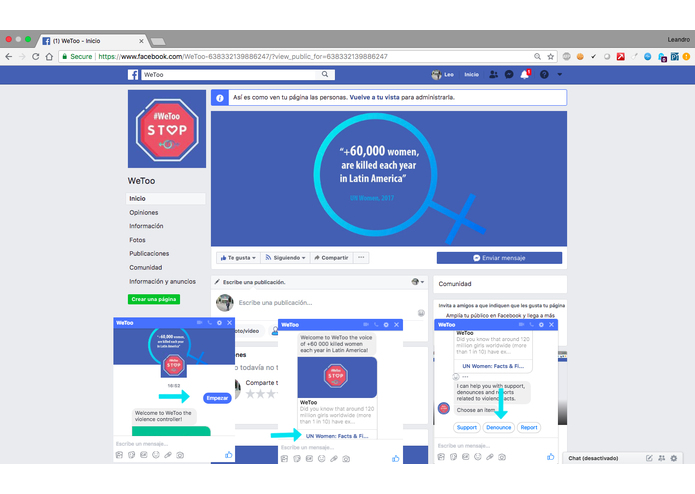Image resolution: width=695 pixels, height=494 pixels.
Task: Open options gear in the Empezar chat
Action: (219, 323)
